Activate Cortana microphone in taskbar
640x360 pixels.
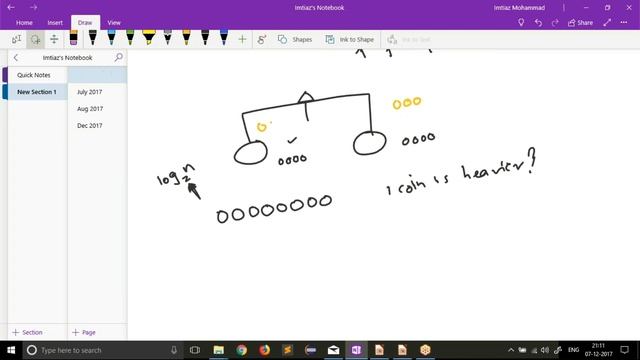[174, 350]
